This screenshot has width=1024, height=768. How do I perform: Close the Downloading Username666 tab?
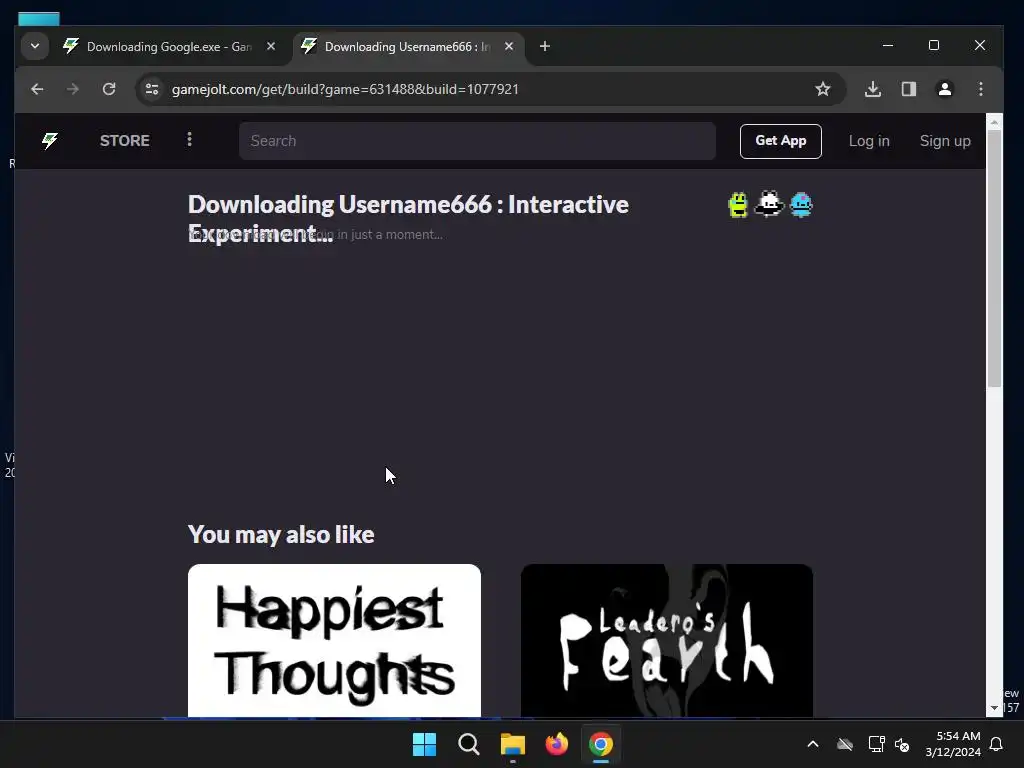509,46
